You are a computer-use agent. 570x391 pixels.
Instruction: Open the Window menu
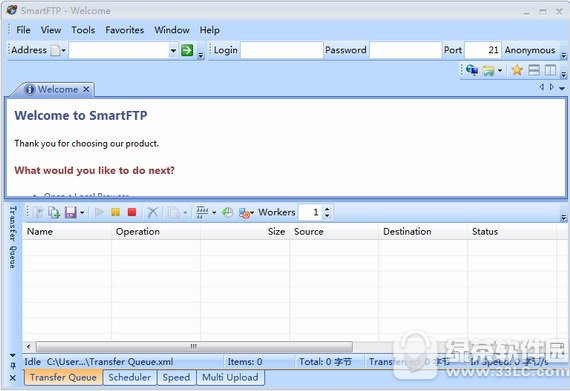172,30
